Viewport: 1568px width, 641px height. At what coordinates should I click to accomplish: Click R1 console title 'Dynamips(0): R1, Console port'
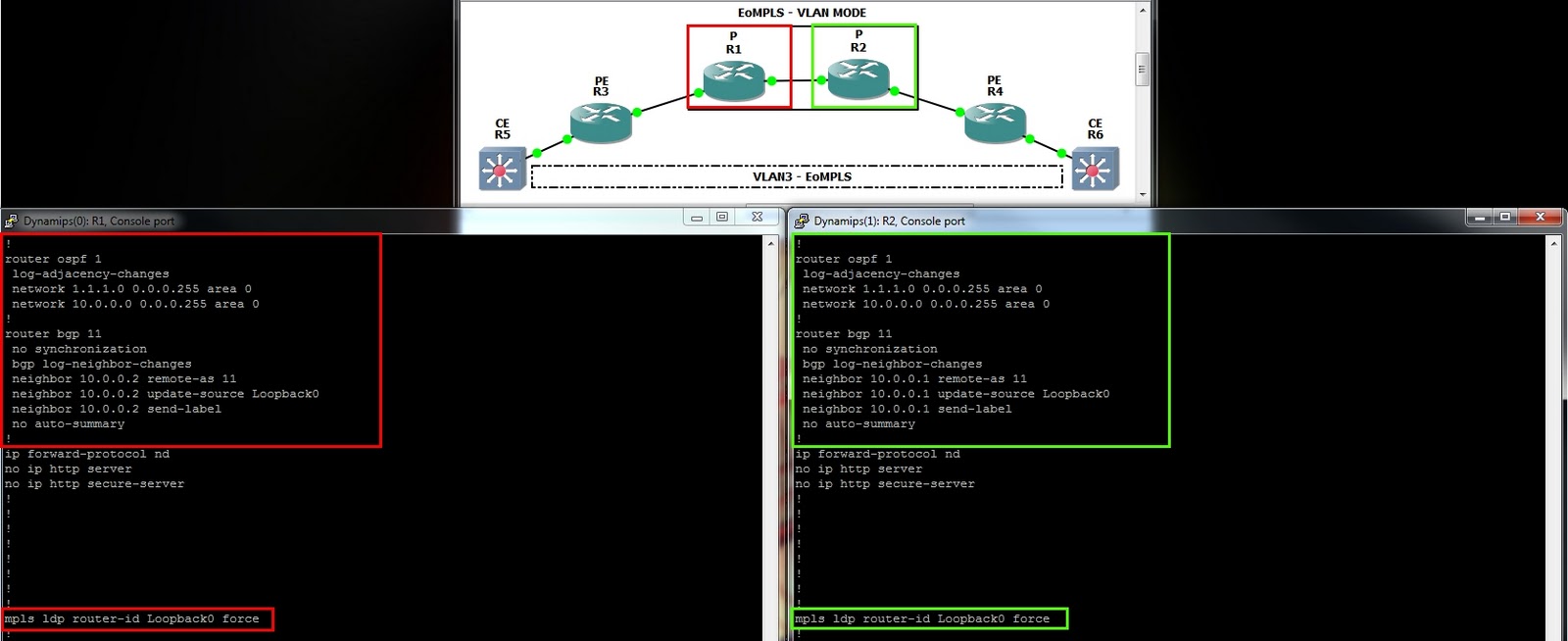(x=99, y=222)
